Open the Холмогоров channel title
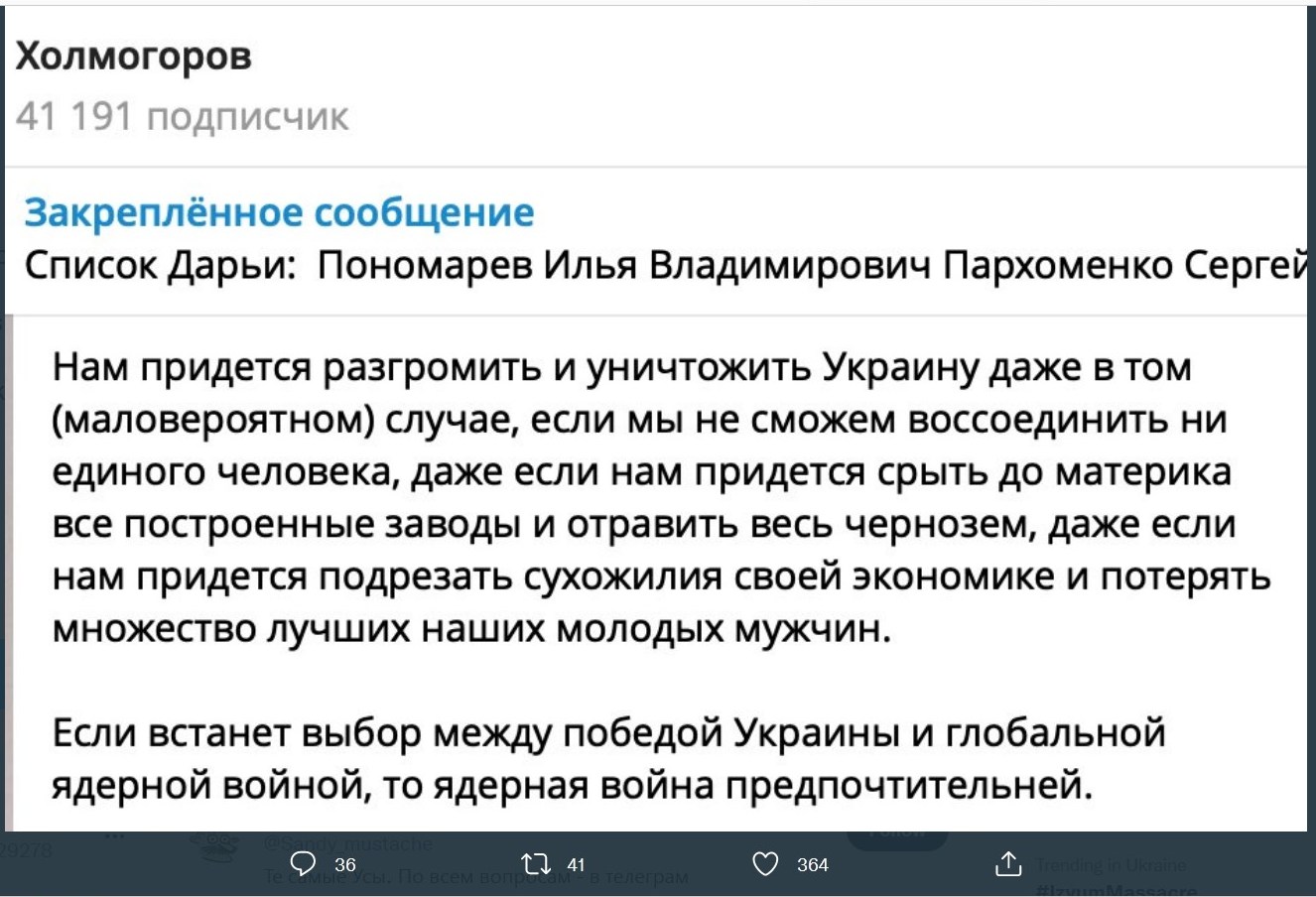 [134, 59]
